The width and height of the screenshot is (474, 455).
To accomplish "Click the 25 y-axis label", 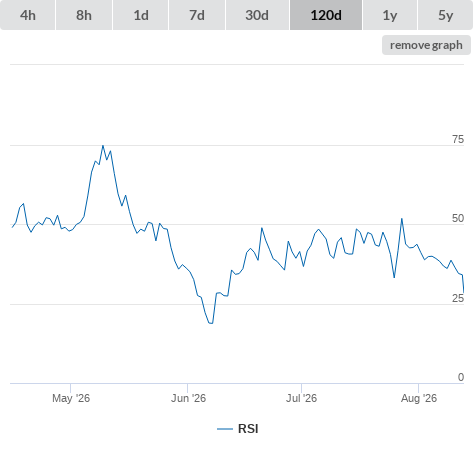I will tap(458, 298).
